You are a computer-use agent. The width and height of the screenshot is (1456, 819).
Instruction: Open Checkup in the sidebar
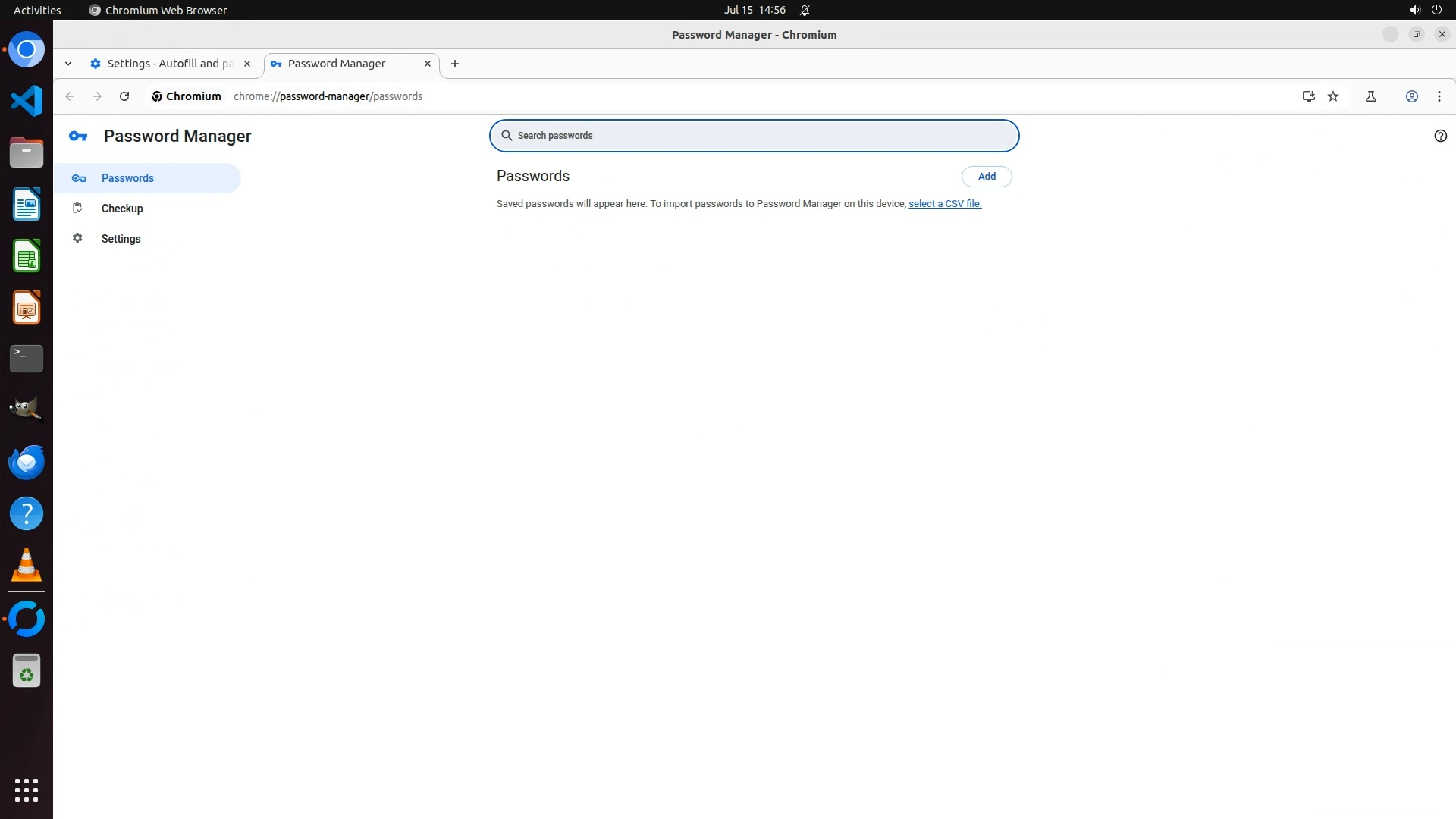click(x=122, y=209)
